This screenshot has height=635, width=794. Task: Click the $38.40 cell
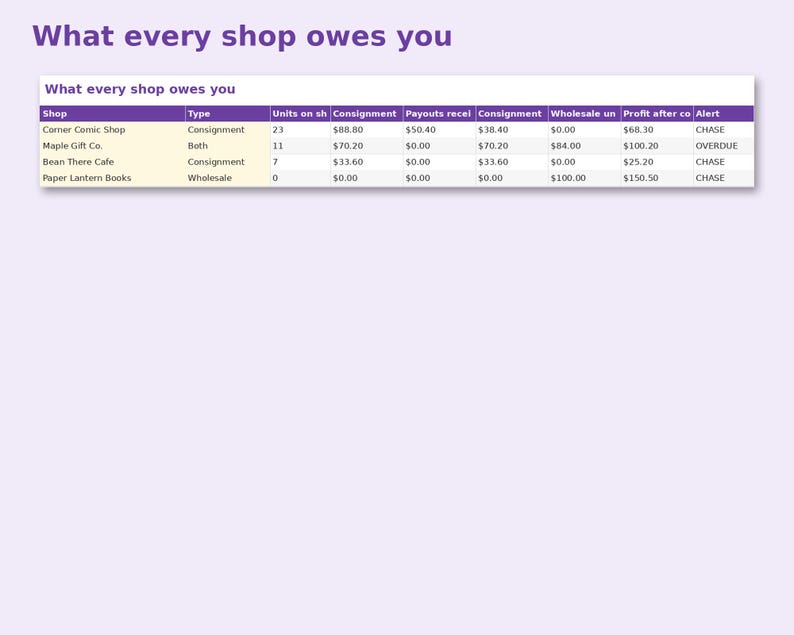point(511,130)
